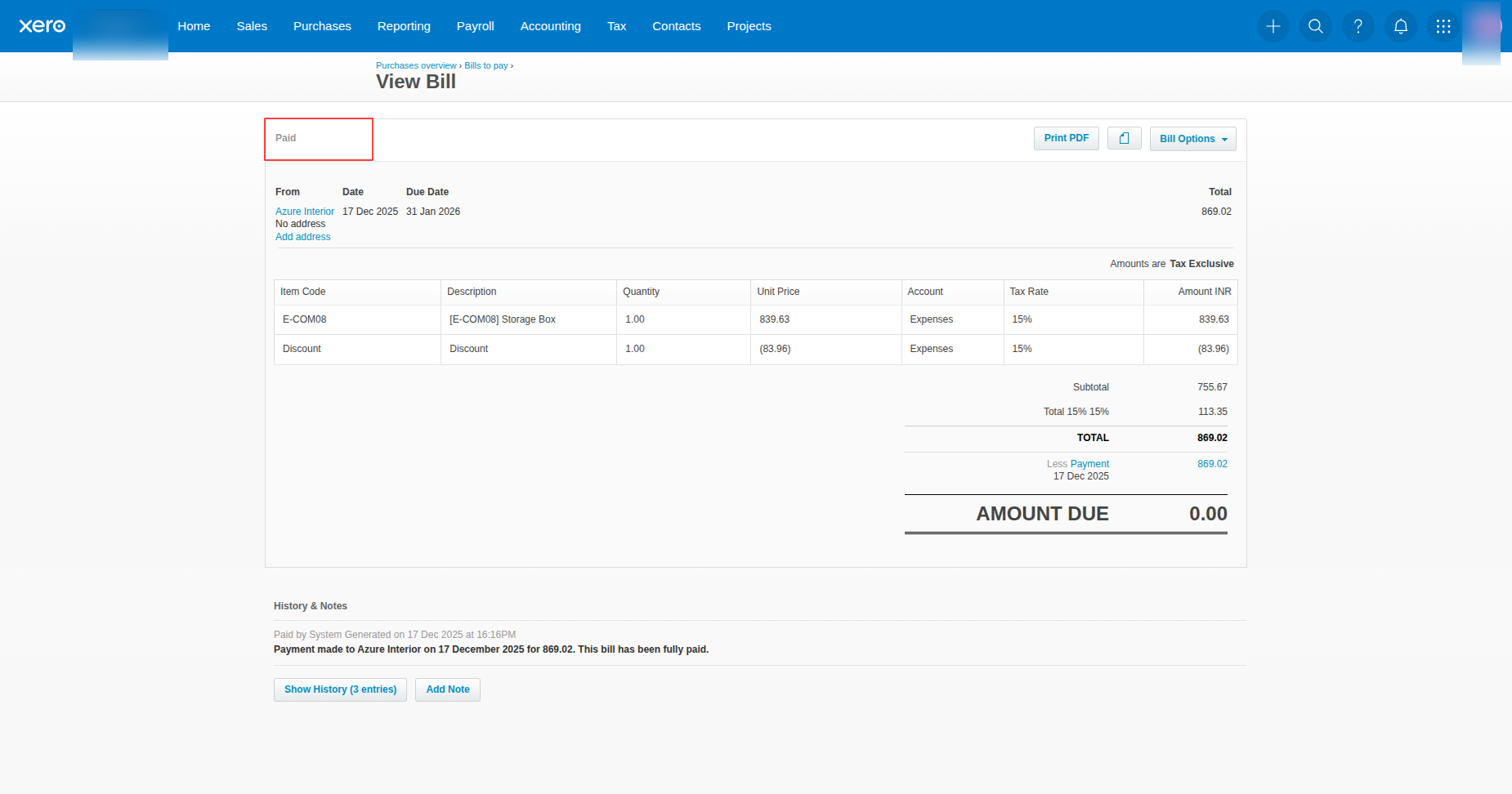Image resolution: width=1512 pixels, height=794 pixels.
Task: Open the notifications bell icon
Action: click(1400, 26)
